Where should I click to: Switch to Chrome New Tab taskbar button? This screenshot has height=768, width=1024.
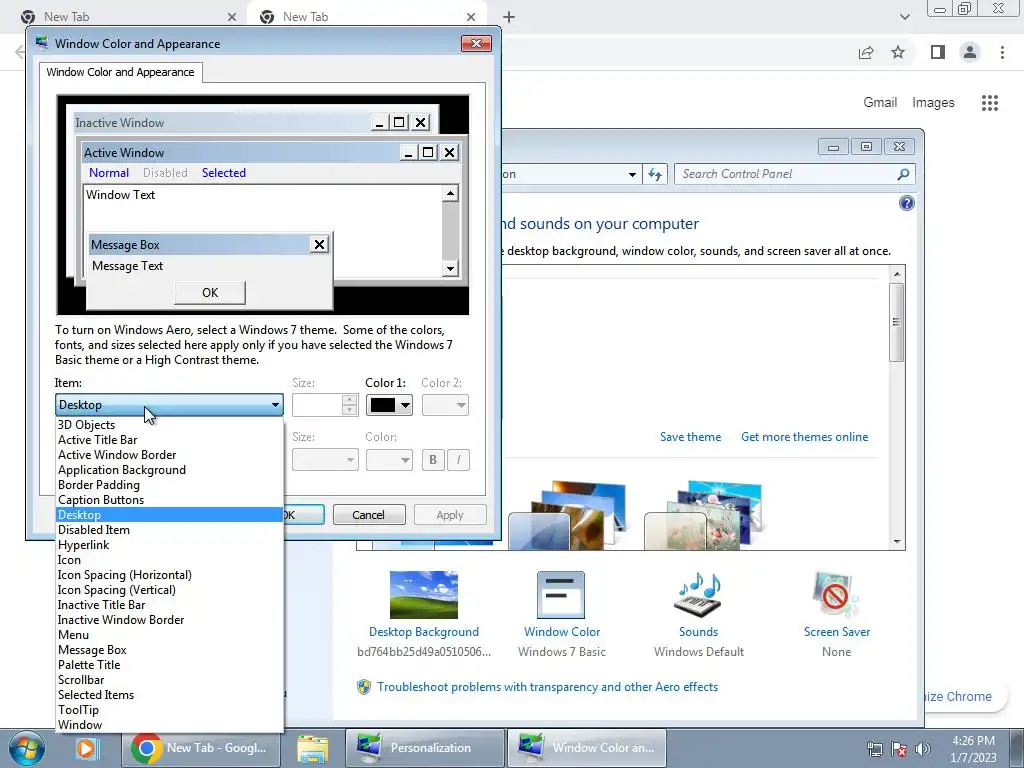coord(201,748)
